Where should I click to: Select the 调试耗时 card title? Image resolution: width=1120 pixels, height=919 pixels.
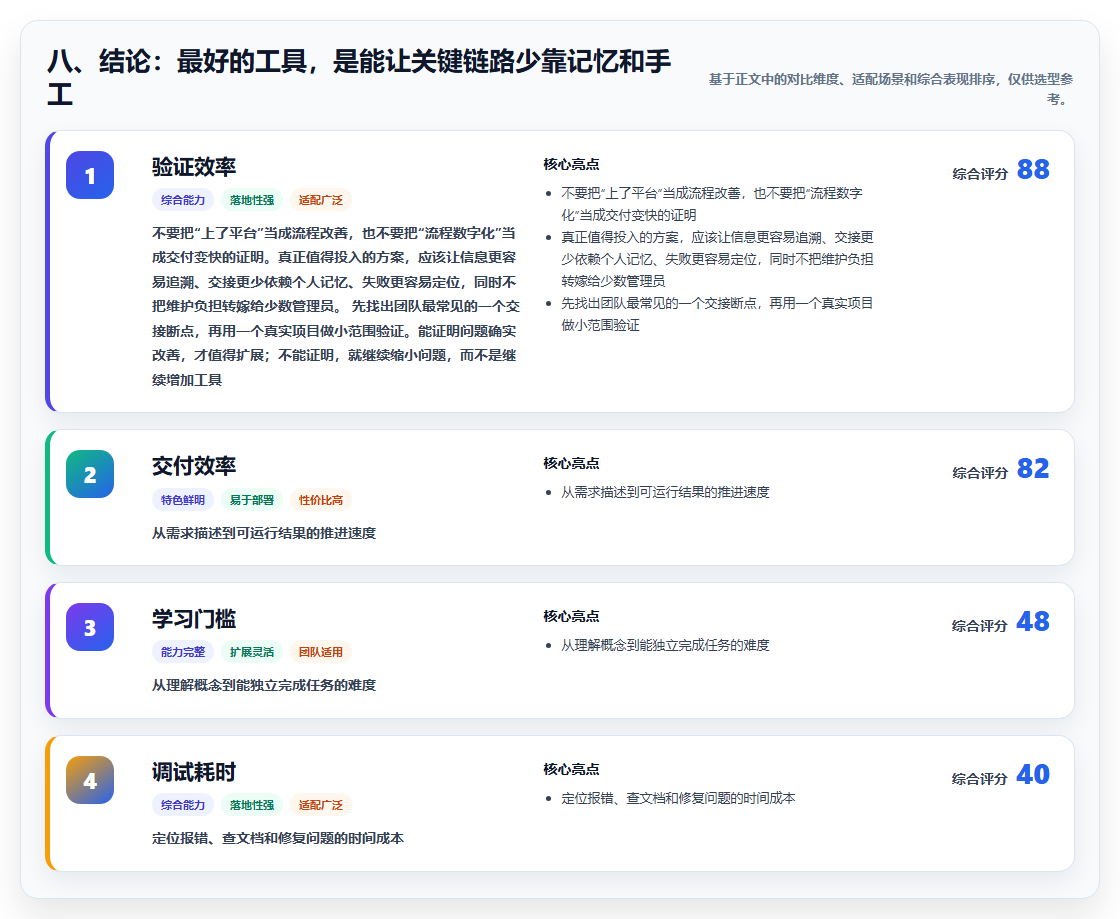[x=194, y=772]
